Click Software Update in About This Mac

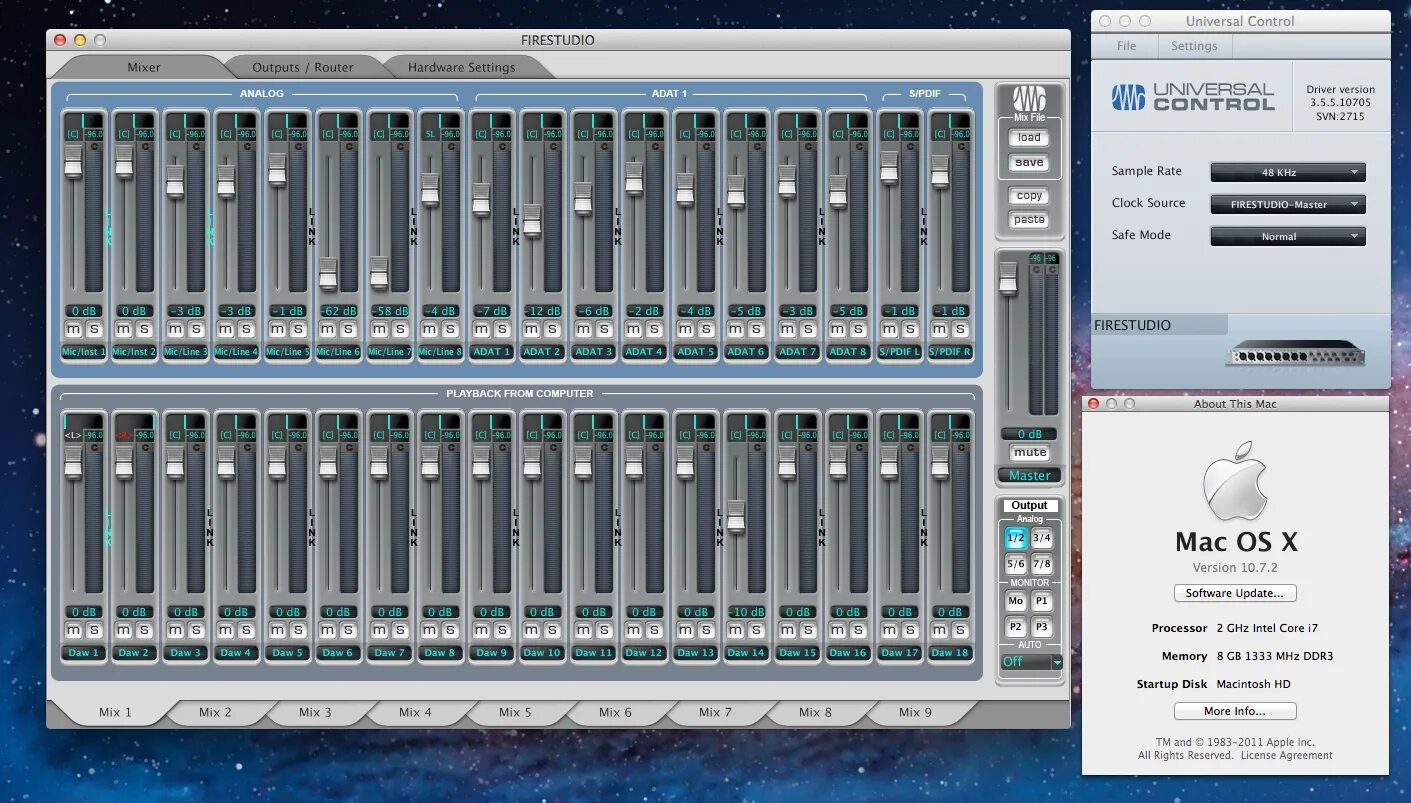tap(1235, 593)
